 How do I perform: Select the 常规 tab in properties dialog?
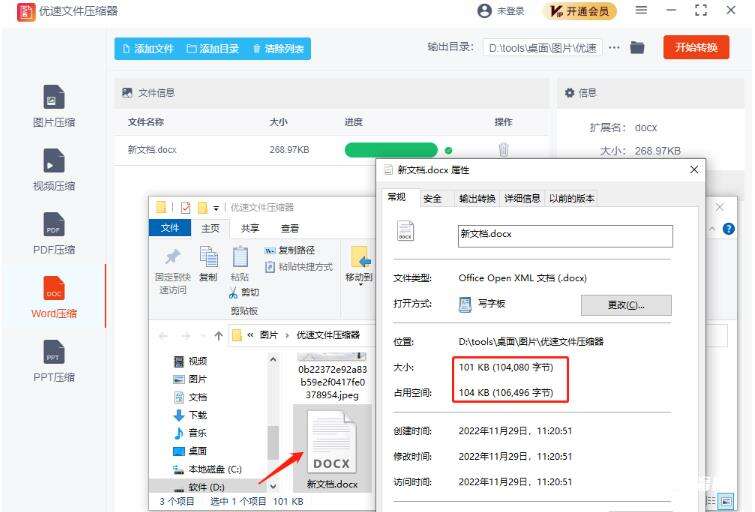(397, 197)
